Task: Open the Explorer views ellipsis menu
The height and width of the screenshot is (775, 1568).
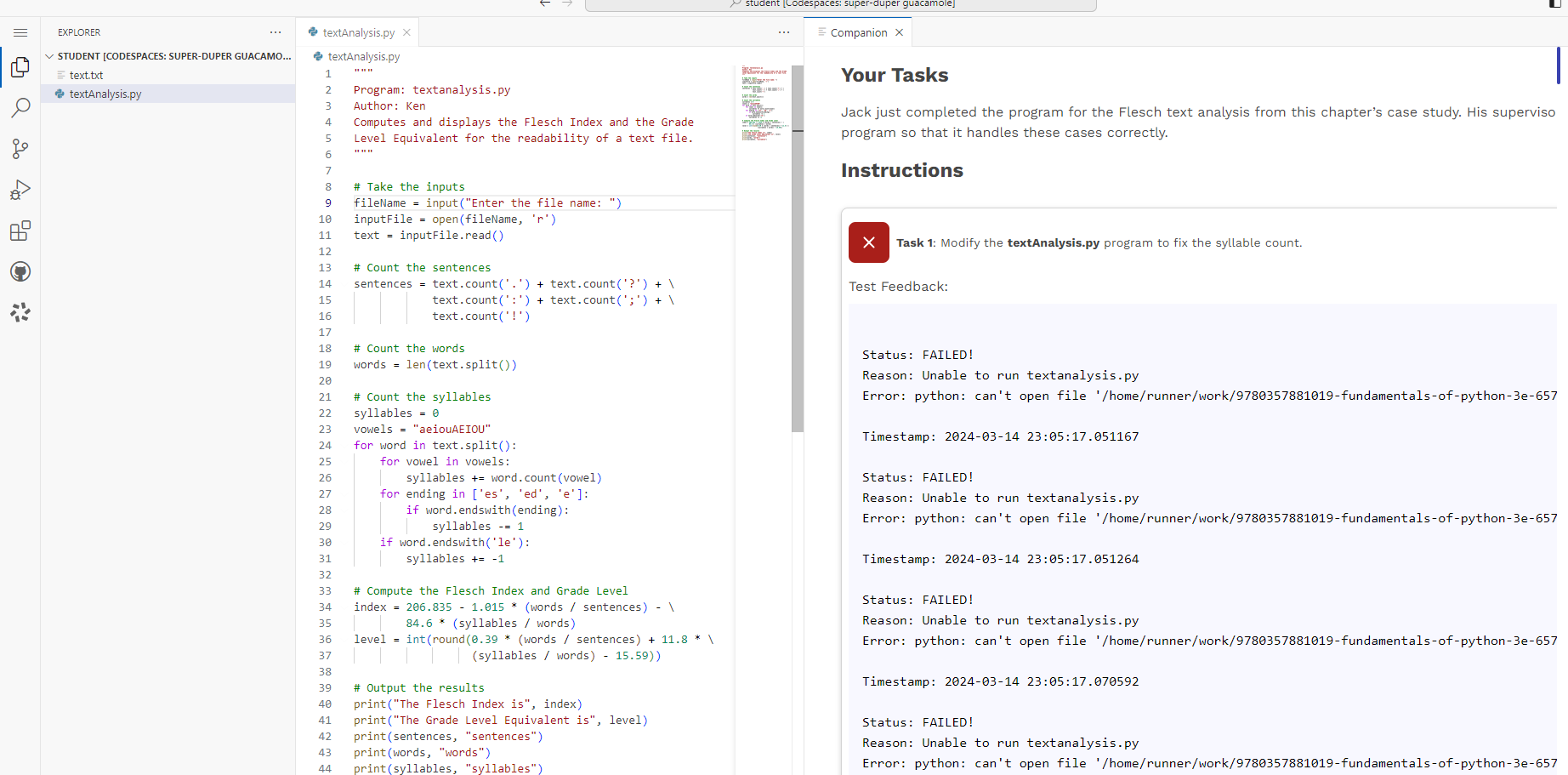Action: pyautogui.click(x=275, y=32)
